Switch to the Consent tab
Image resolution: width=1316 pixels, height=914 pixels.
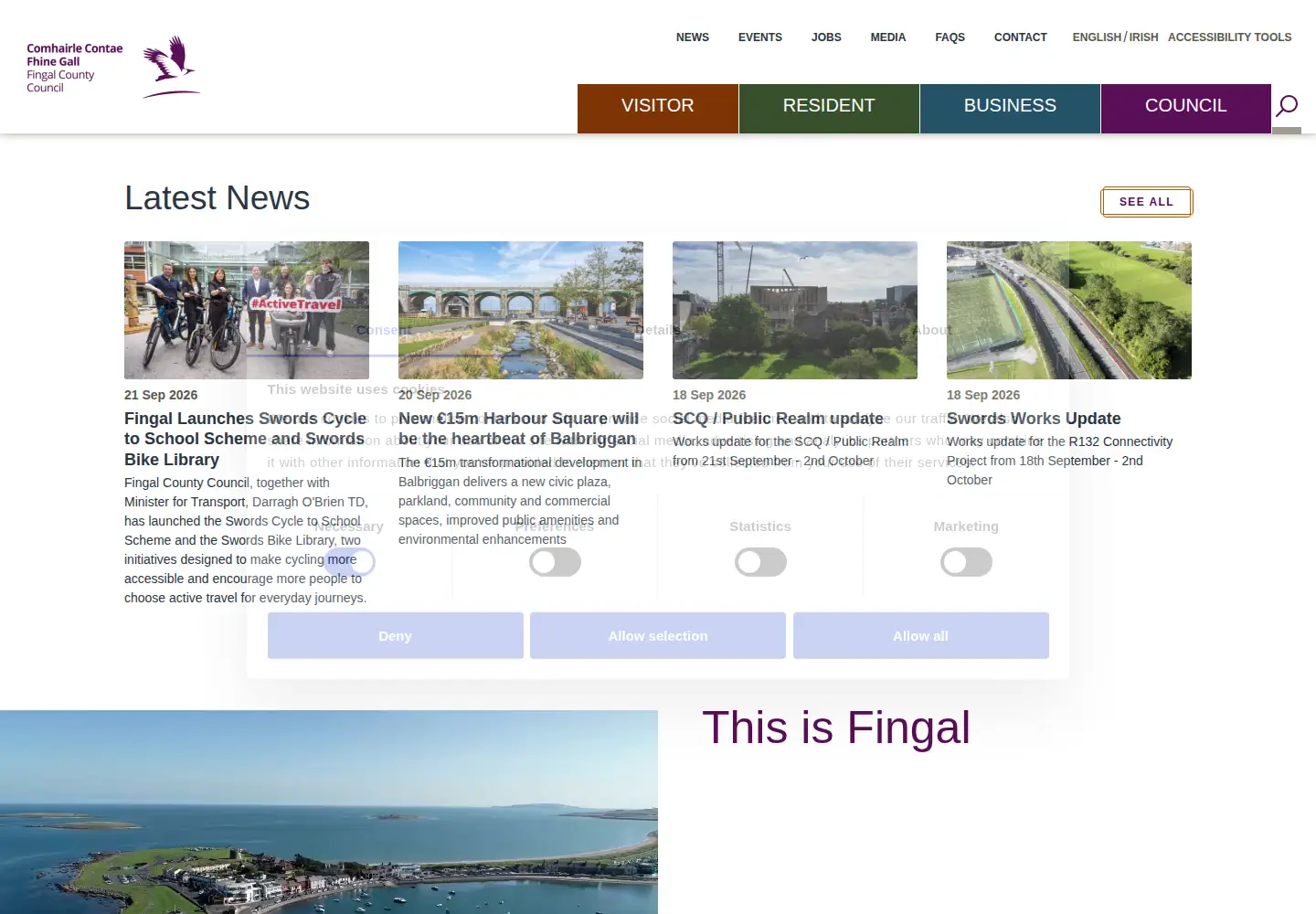tap(384, 330)
